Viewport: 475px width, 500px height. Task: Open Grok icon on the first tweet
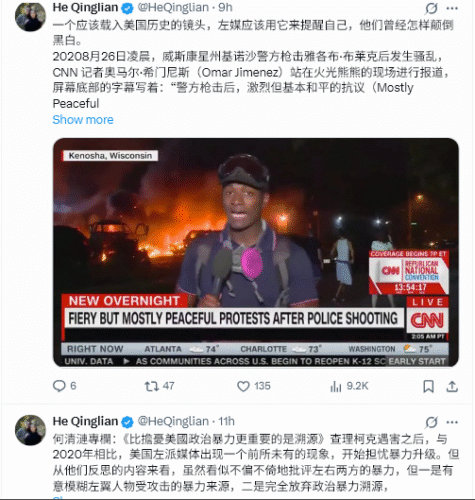coord(431,8)
